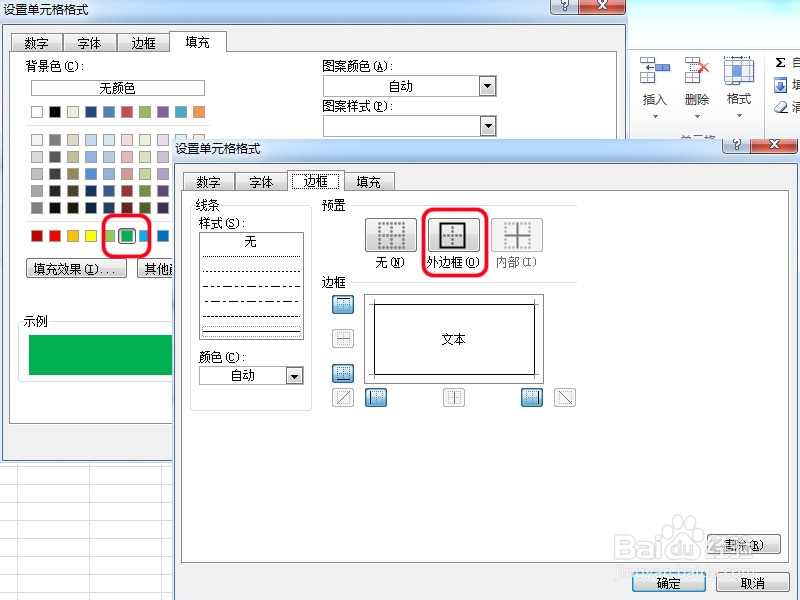Select the 外边框 (Outline) border preset
This screenshot has height=600, width=800.
(453, 236)
